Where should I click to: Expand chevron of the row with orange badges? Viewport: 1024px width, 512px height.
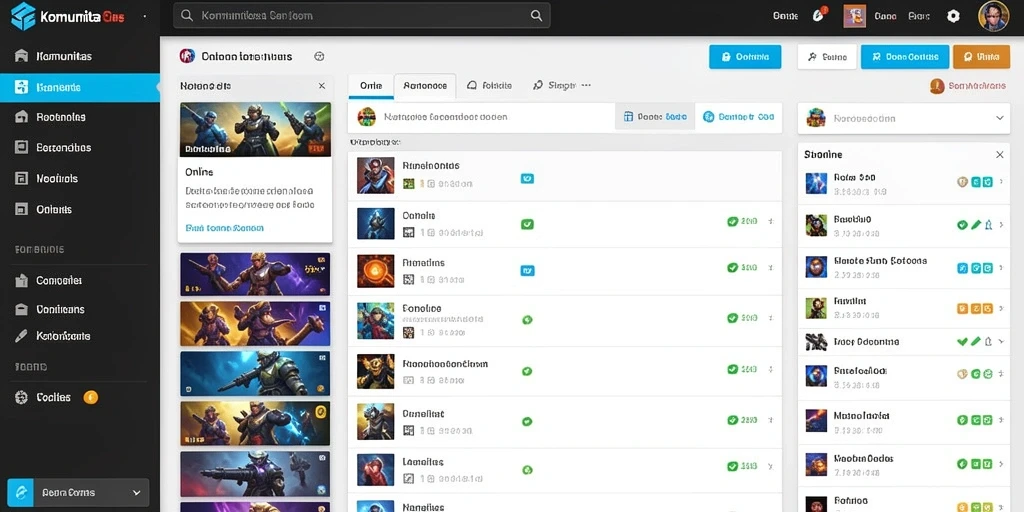(1001, 308)
